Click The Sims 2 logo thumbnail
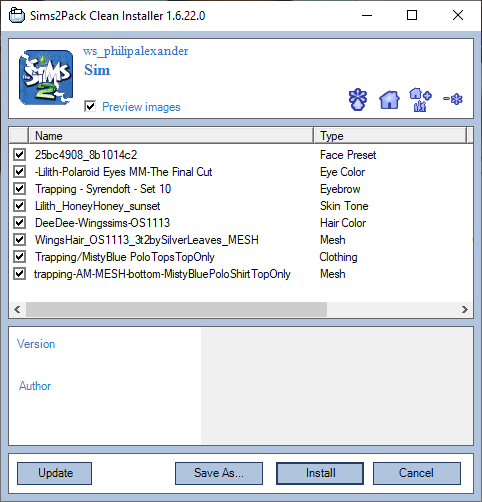Image resolution: width=482 pixels, height=502 pixels. click(46, 78)
